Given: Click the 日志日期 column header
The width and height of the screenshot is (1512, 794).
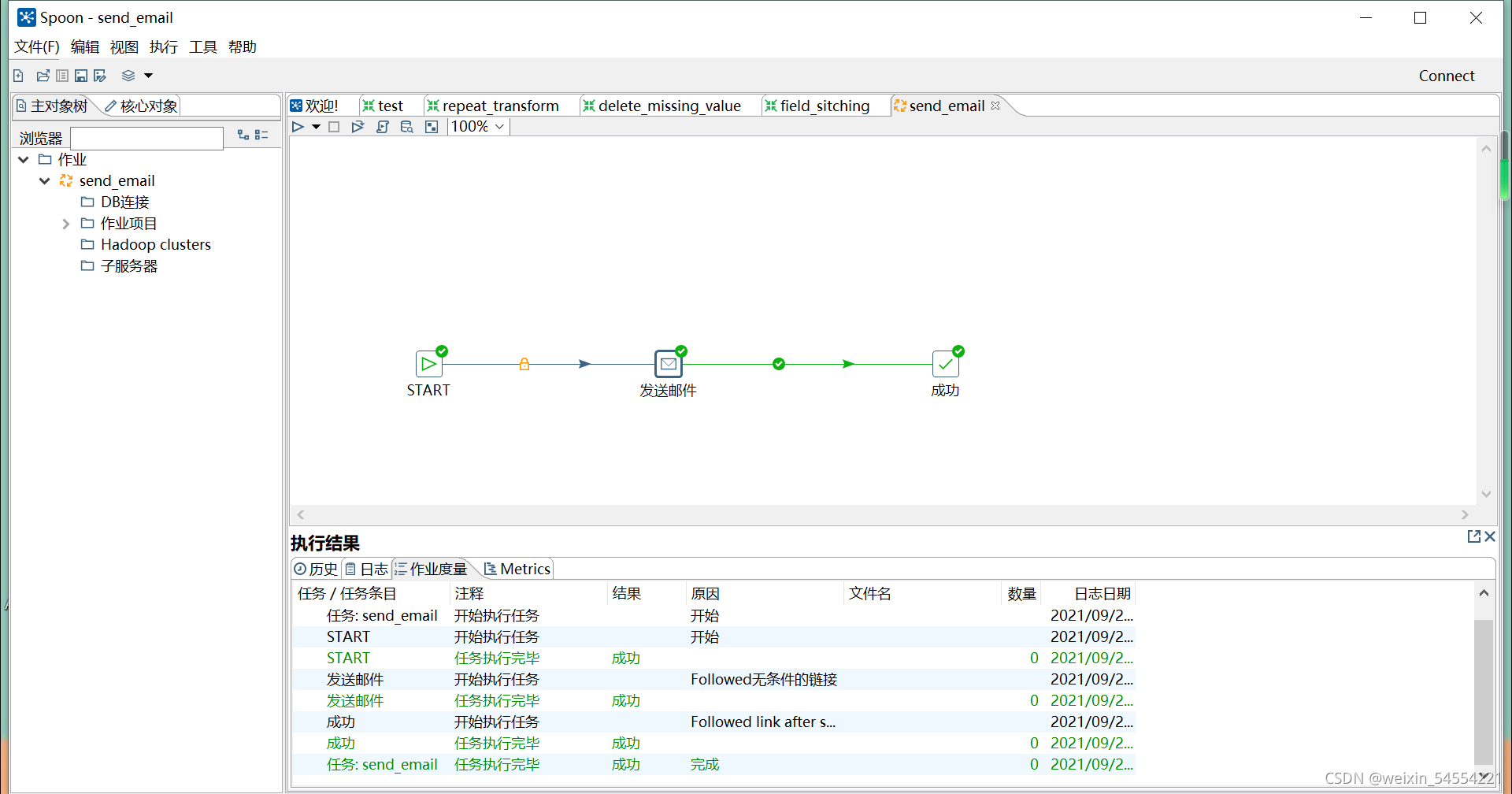Looking at the screenshot, I should tap(1089, 594).
